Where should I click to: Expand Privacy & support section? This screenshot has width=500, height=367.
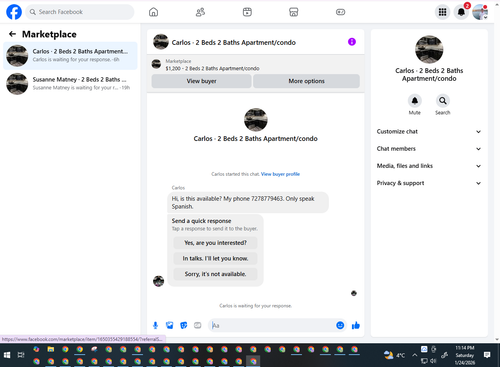pyautogui.click(x=429, y=183)
